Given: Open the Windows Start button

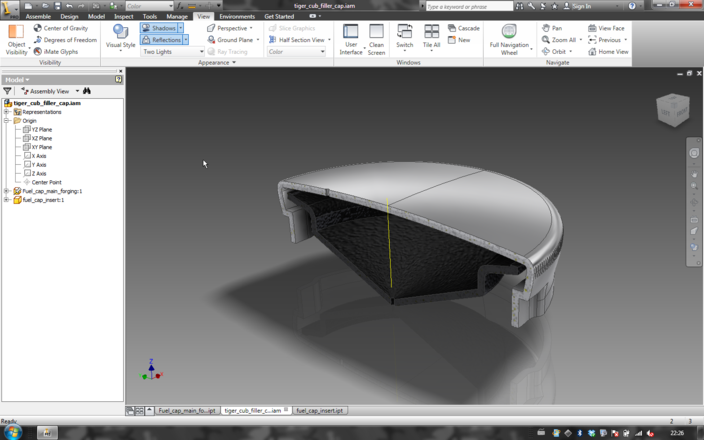Looking at the screenshot, I should pyautogui.click(x=12, y=433).
